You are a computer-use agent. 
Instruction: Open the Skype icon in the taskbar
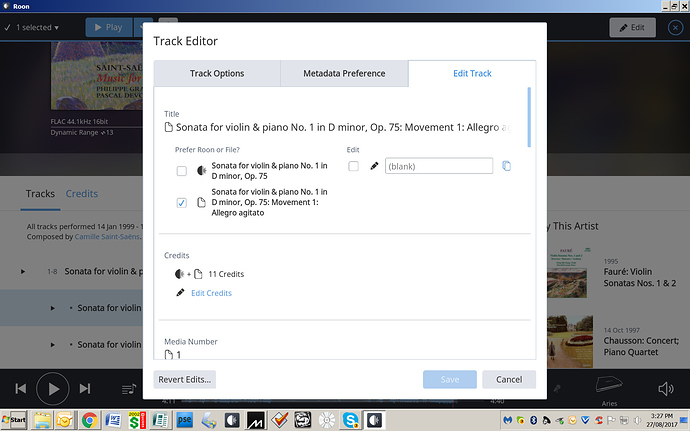(x=351, y=420)
